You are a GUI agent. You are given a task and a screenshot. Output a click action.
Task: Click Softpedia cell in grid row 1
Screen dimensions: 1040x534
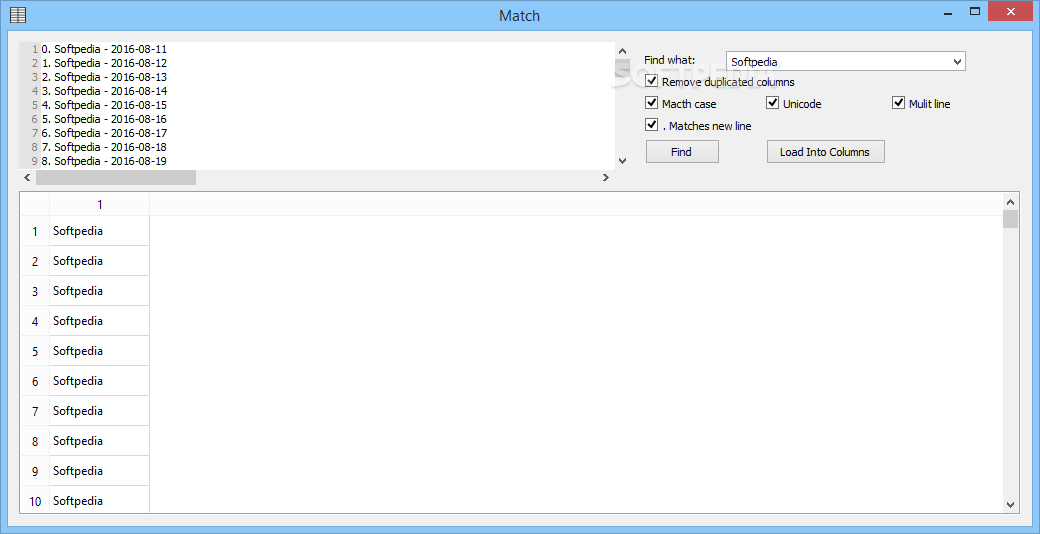pyautogui.click(x=99, y=232)
